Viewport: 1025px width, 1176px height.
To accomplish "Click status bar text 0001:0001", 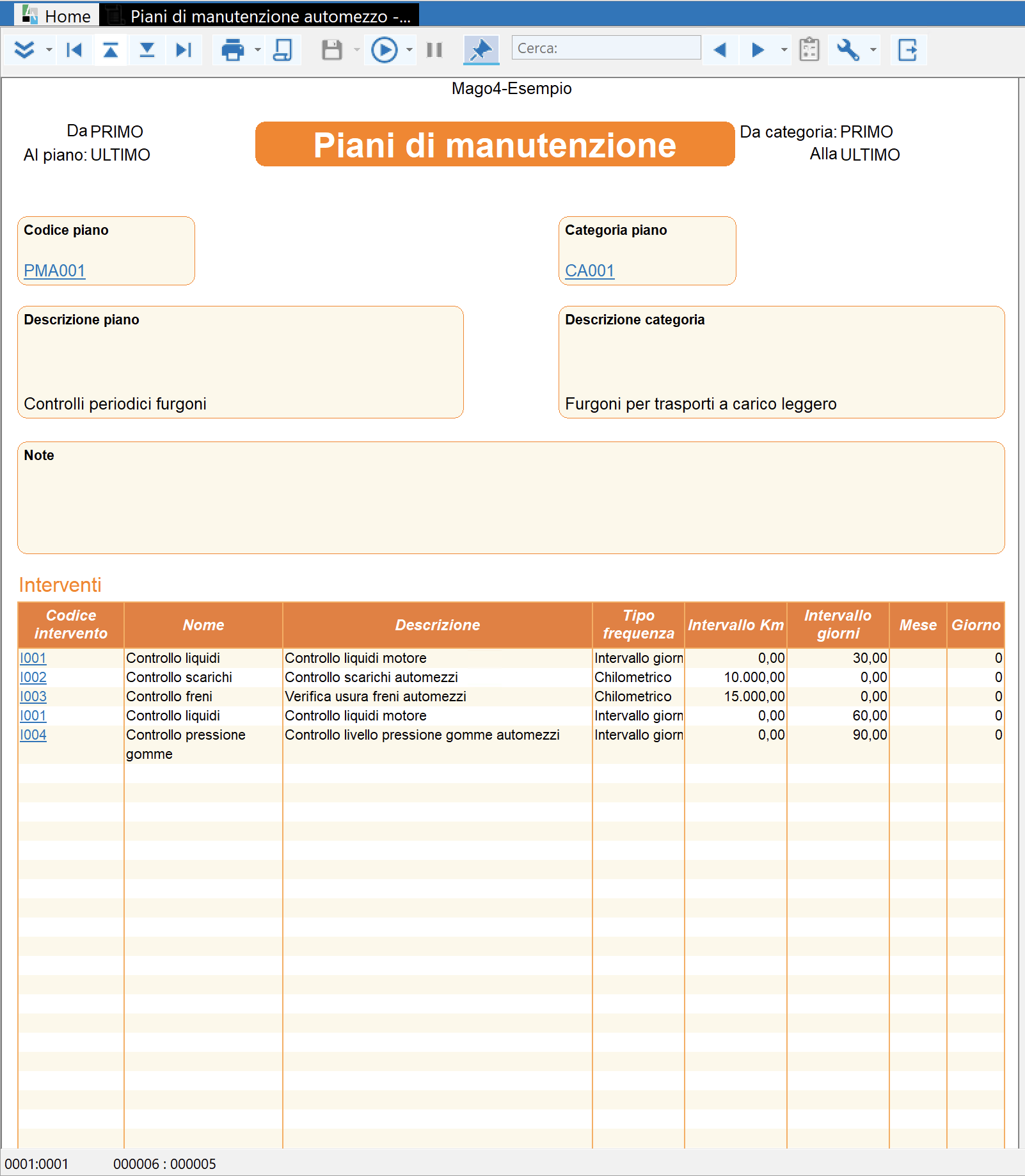I will point(36,1164).
